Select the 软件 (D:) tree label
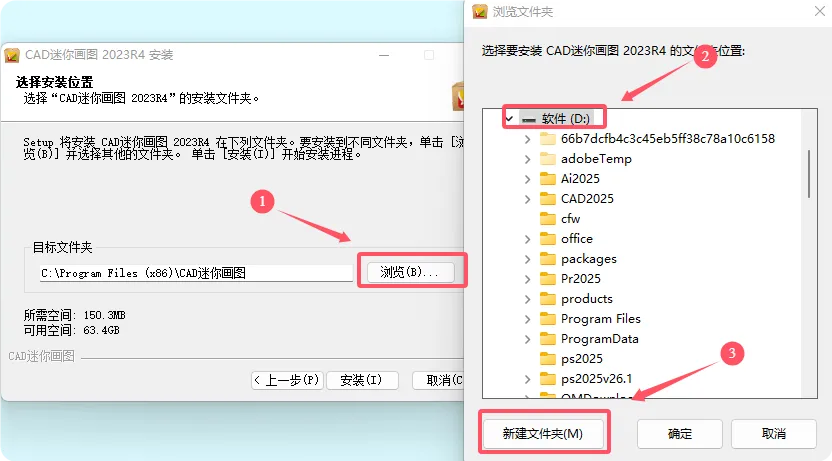The width and height of the screenshot is (832, 461). [566, 119]
